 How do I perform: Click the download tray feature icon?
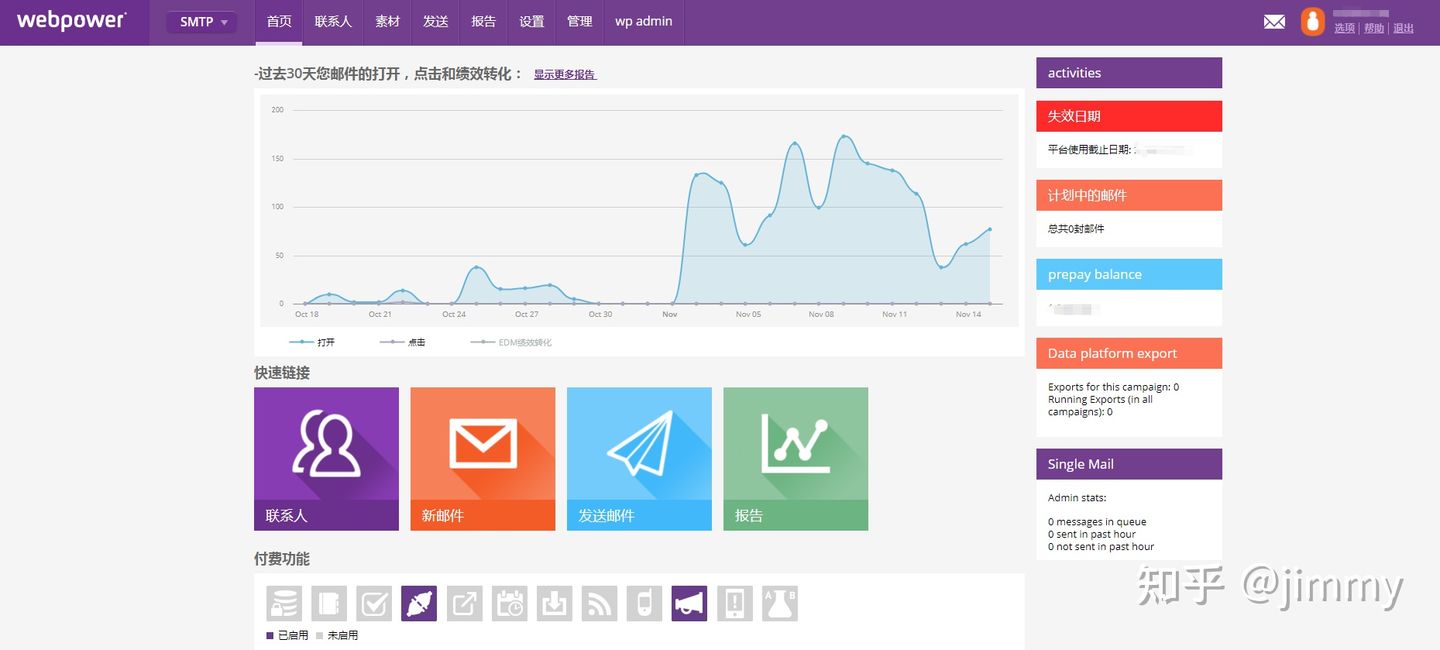coord(554,604)
